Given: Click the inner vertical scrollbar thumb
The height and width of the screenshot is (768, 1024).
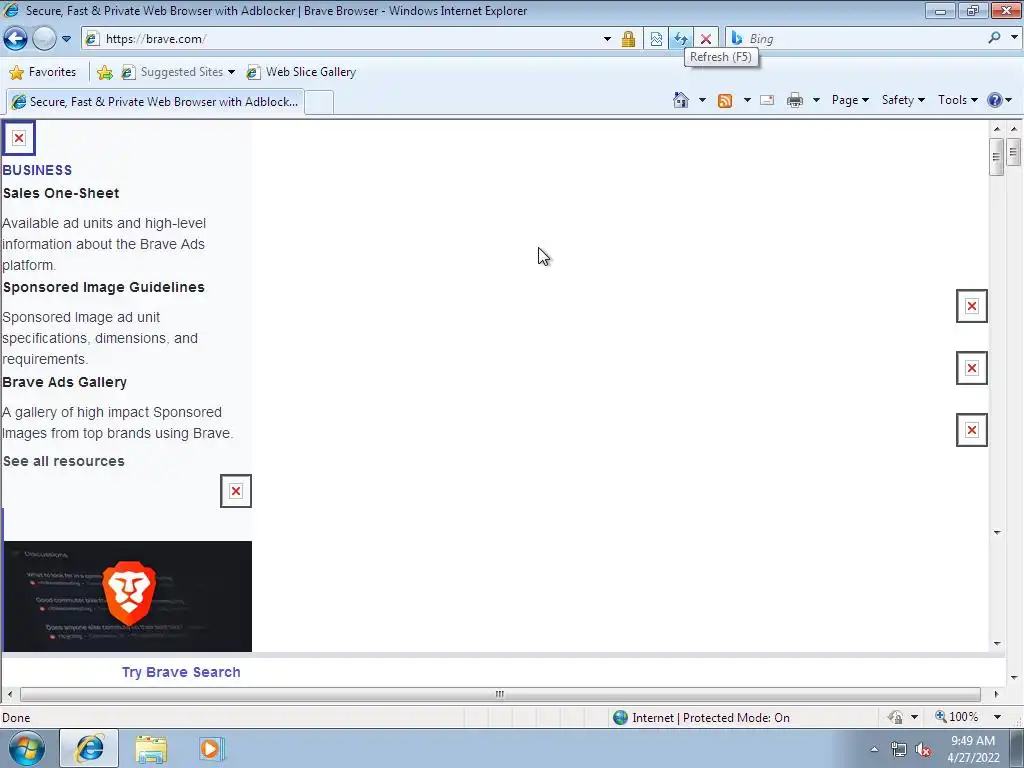Looking at the screenshot, I should point(997,157).
